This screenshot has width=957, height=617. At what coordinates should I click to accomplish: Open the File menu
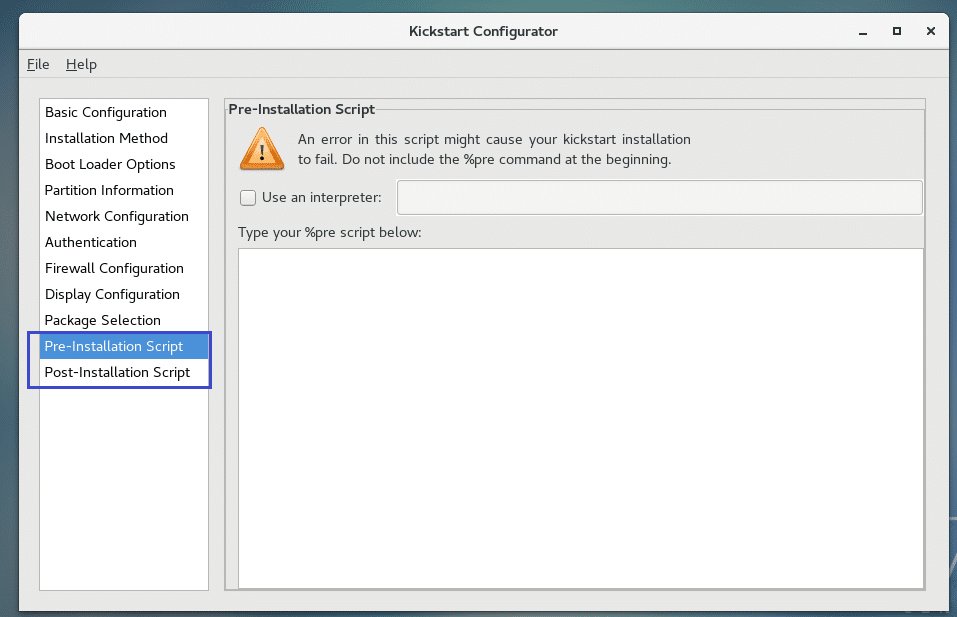pyautogui.click(x=38, y=64)
